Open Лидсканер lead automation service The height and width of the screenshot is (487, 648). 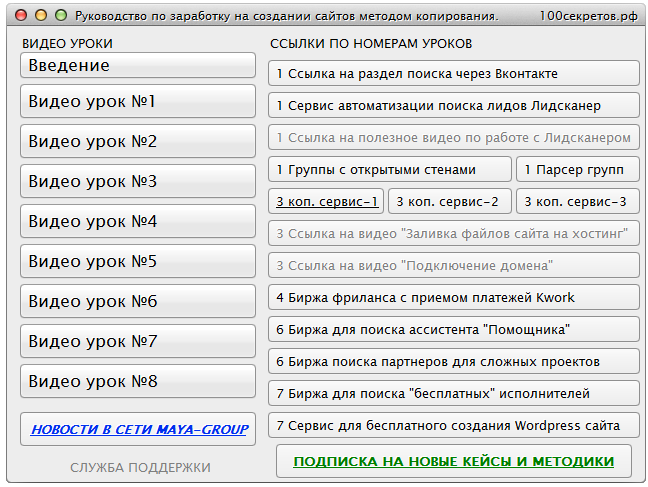click(x=453, y=106)
